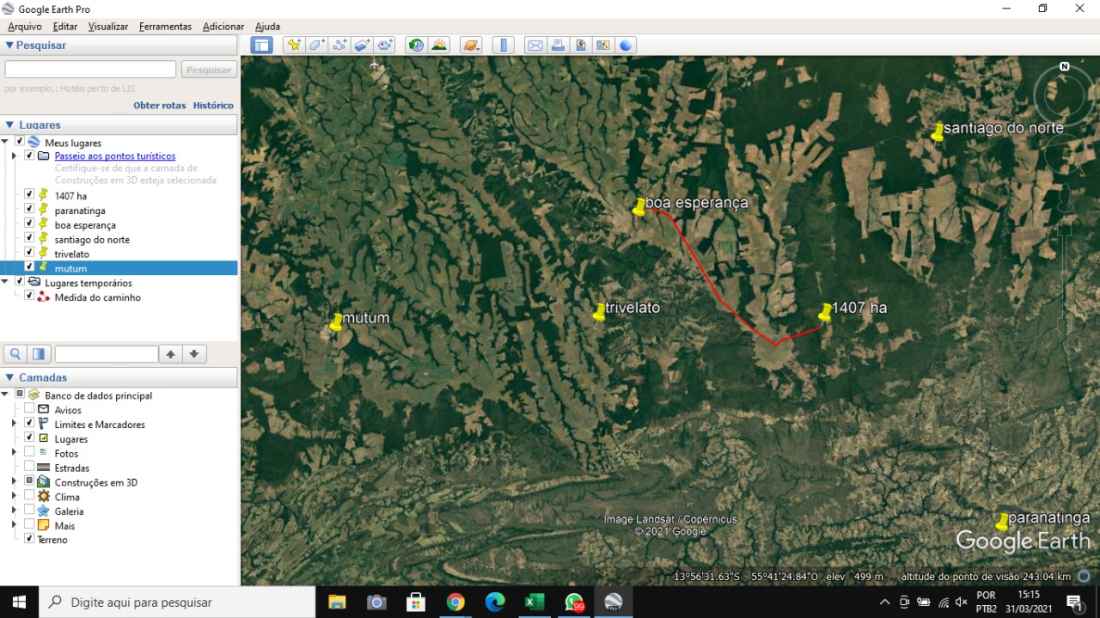Viewport: 1100px width, 618px height.
Task: Toggle the sidebar visibility toolbar button
Action: tap(262, 46)
